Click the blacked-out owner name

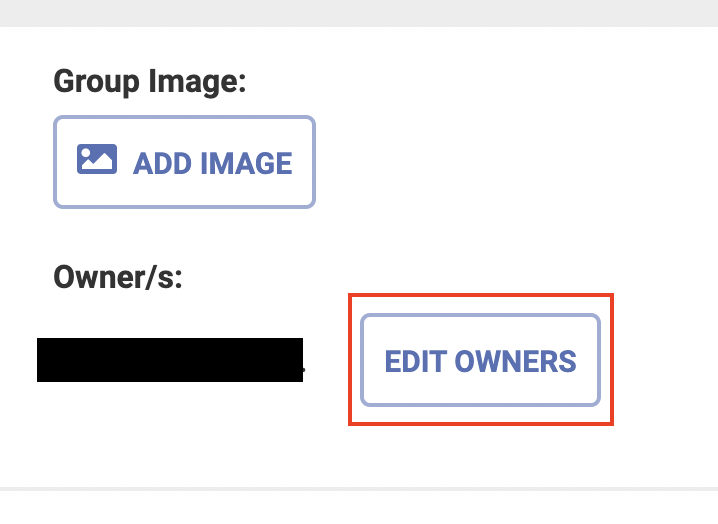tap(170, 360)
